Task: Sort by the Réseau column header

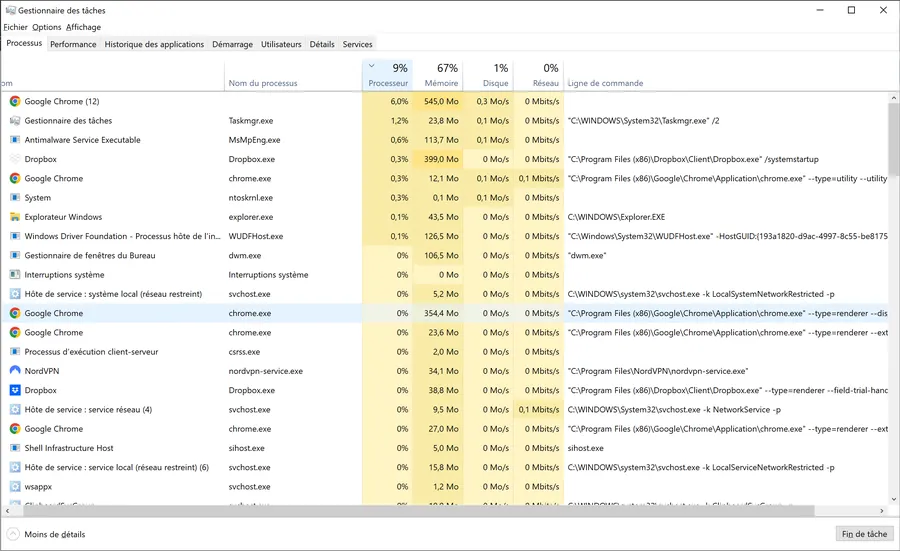Action: pyautogui.click(x=539, y=75)
